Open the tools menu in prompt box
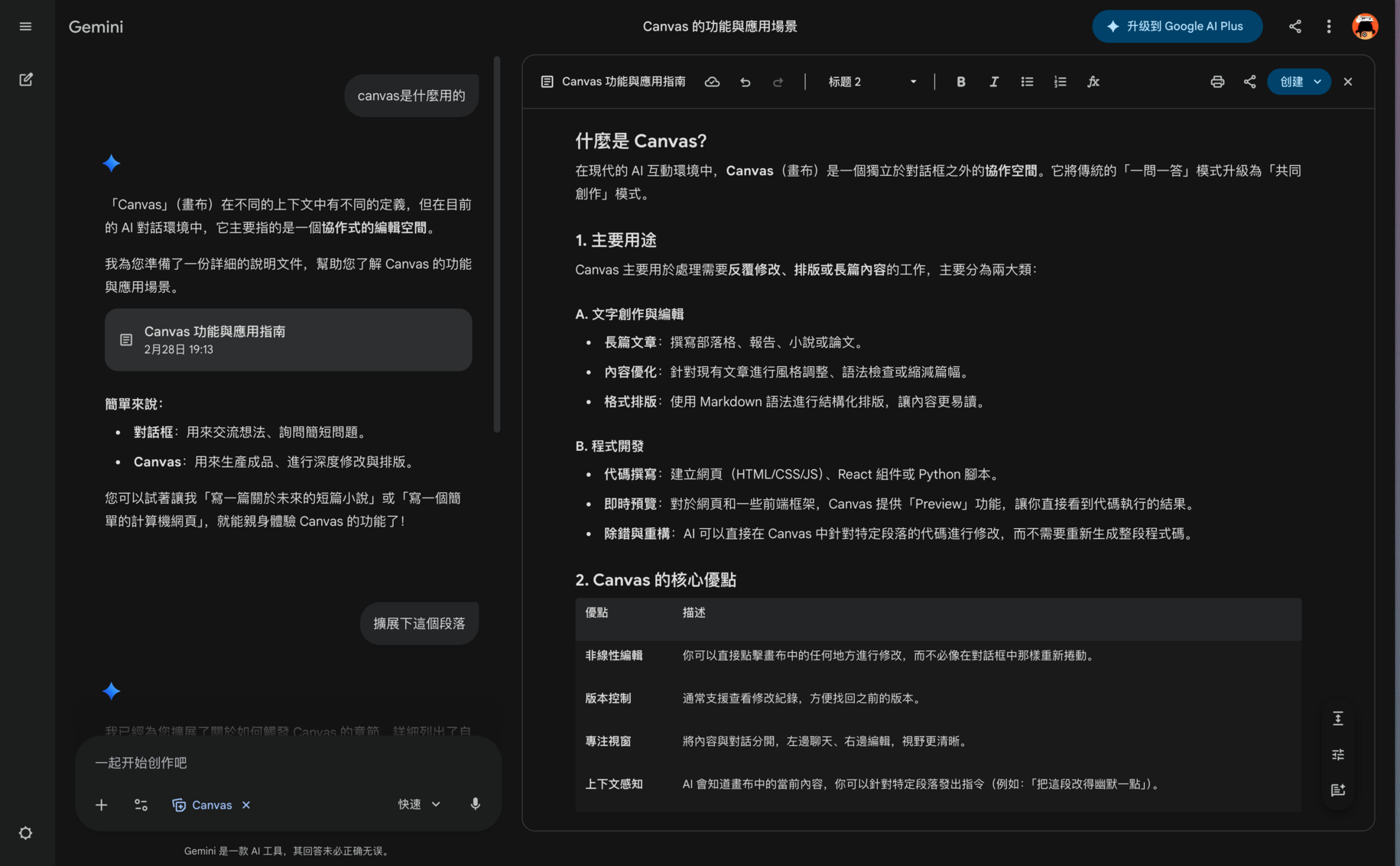Image resolution: width=1400 pixels, height=866 pixels. (x=141, y=805)
